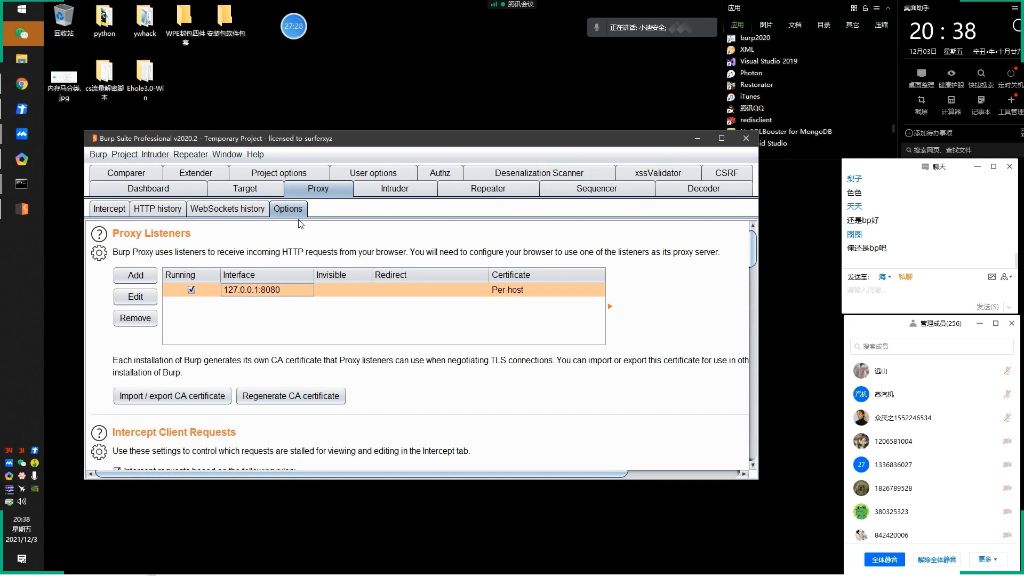Click the Edit listener button
This screenshot has height=576, width=1024.
135,297
